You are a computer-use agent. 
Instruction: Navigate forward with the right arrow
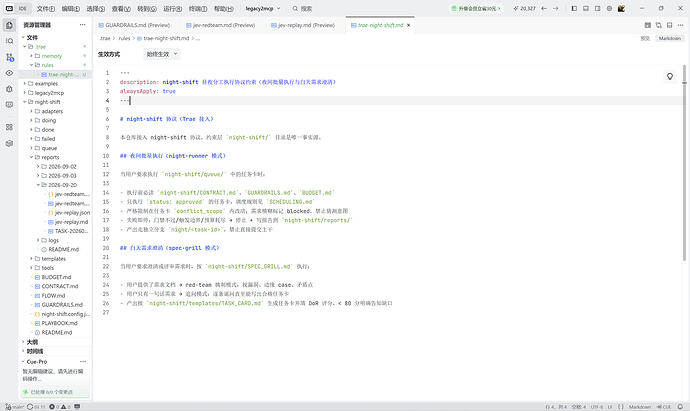click(x=555, y=8)
